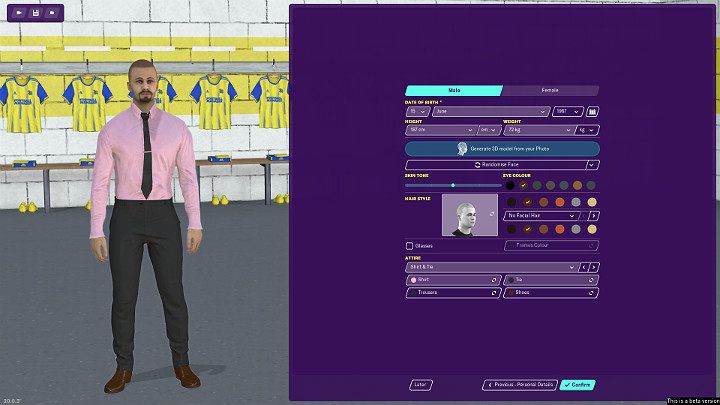Pick light brown in the hair colour row
Screen dimensions: 720x405
pyautogui.click(x=544, y=202)
